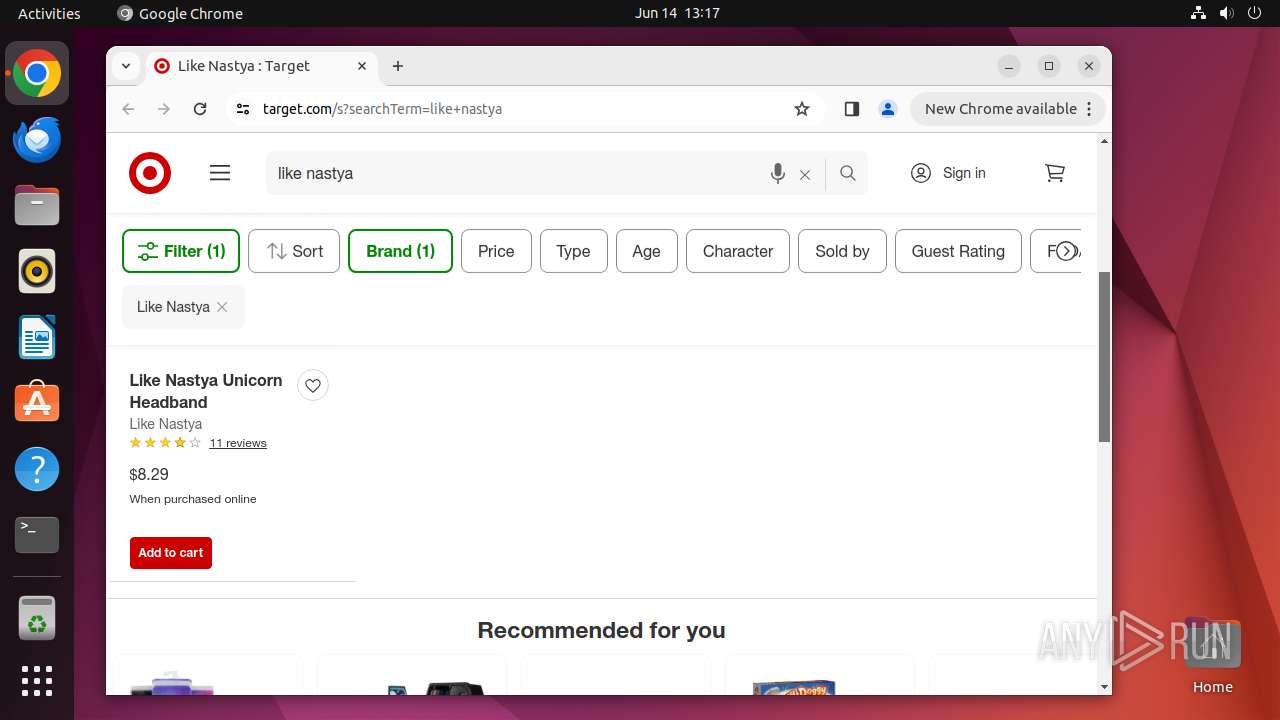Open the Google Chrome app menu in top bar
This screenshot has height=720, width=1280.
(x=180, y=13)
